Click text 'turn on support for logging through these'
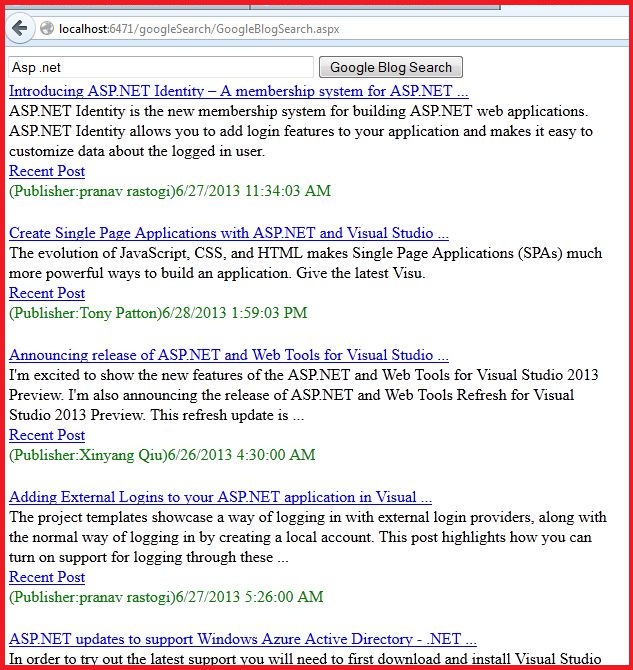The width and height of the screenshot is (633, 670). 141,557
